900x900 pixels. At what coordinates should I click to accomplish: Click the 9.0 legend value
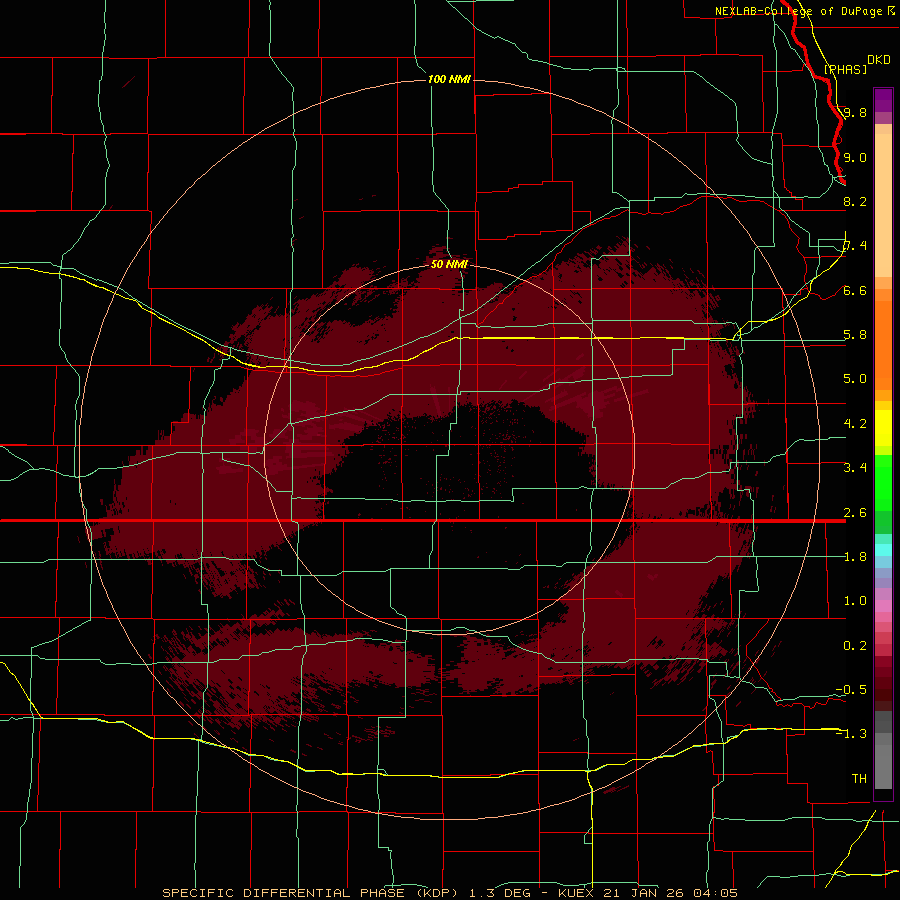855,157
